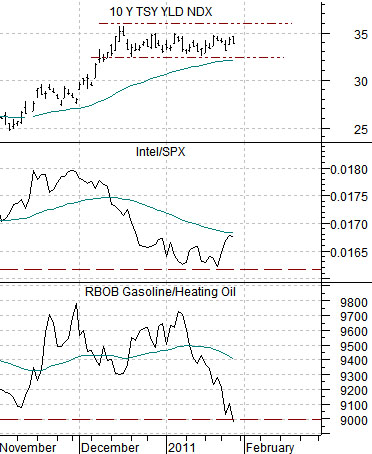372x454 pixels.
Task: Click the 25 value on yield axis
Action: click(361, 130)
